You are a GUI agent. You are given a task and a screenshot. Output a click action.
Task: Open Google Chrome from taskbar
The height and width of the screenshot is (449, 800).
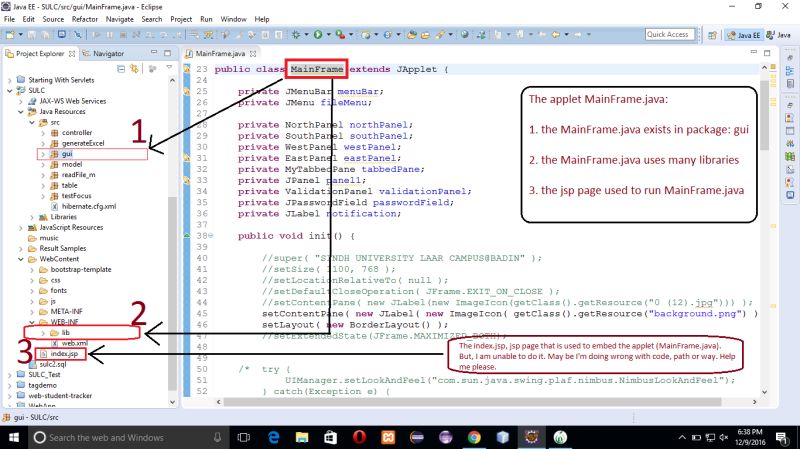[x=474, y=437]
